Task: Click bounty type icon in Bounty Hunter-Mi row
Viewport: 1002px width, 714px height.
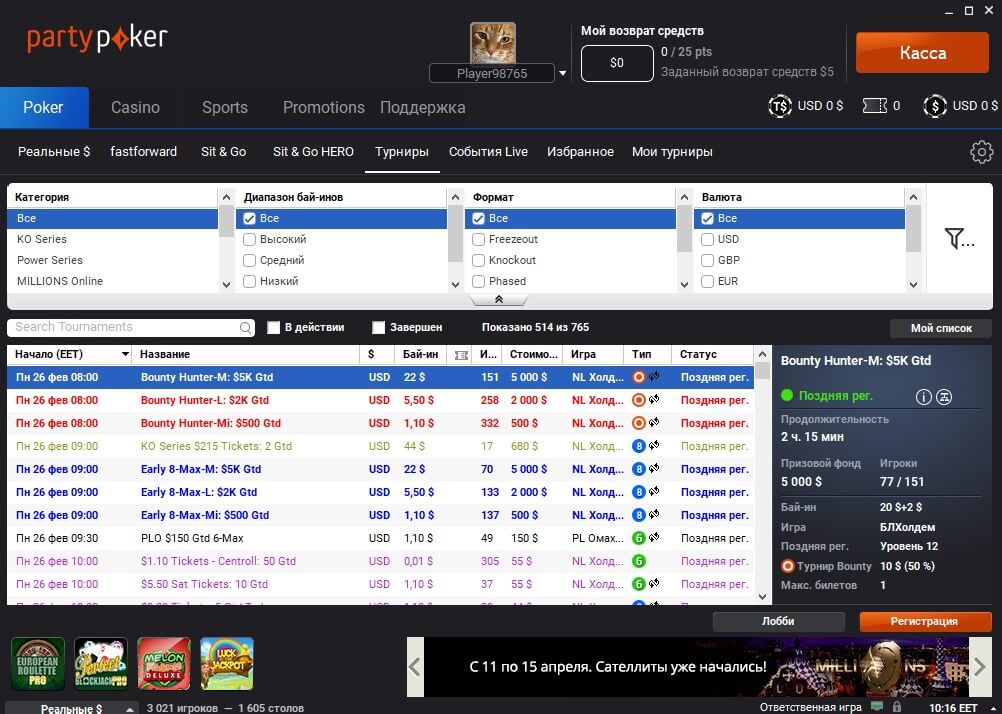Action: (x=638, y=423)
